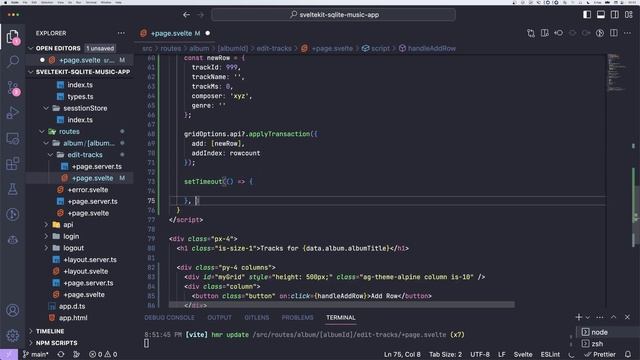Screen dimensions: 640x360
Task: Toggle the bottom panel layout icon
Action: pos(601,15)
